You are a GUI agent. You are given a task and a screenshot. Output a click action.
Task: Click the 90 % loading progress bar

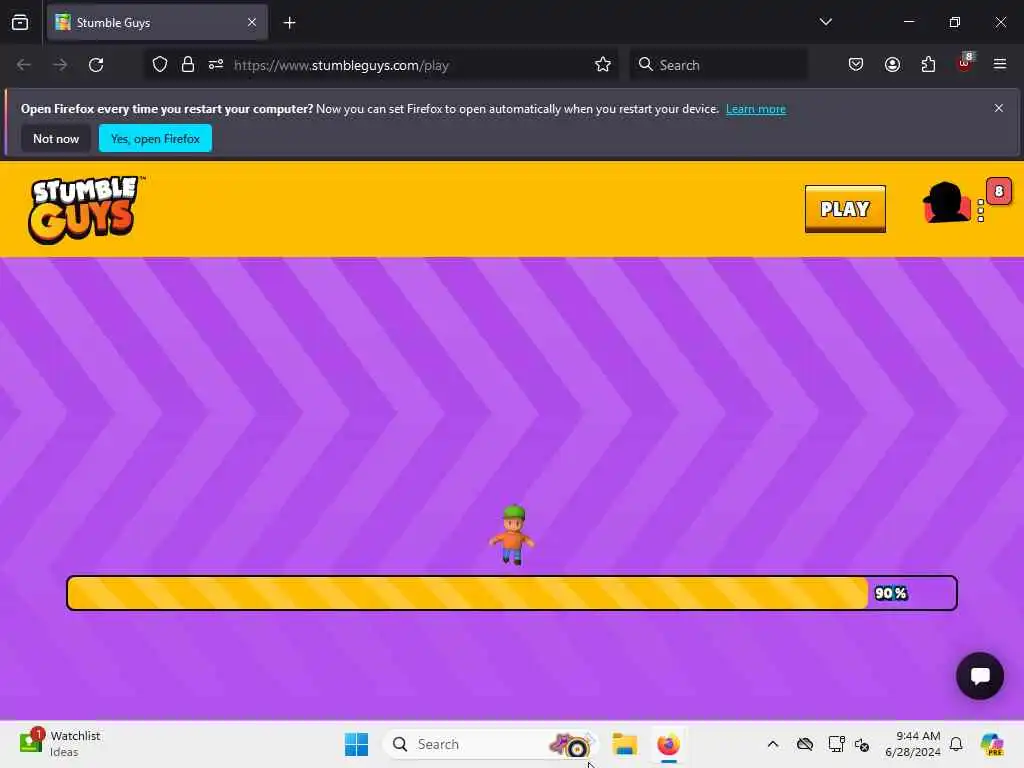coord(512,593)
